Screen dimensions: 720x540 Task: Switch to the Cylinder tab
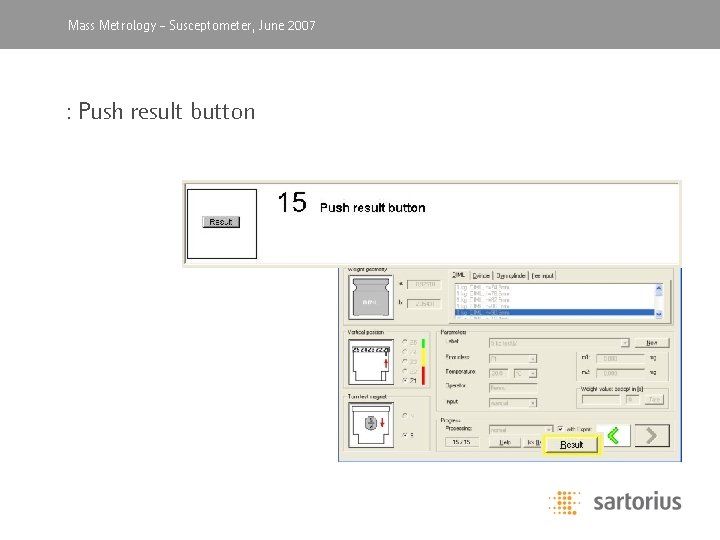click(x=481, y=276)
